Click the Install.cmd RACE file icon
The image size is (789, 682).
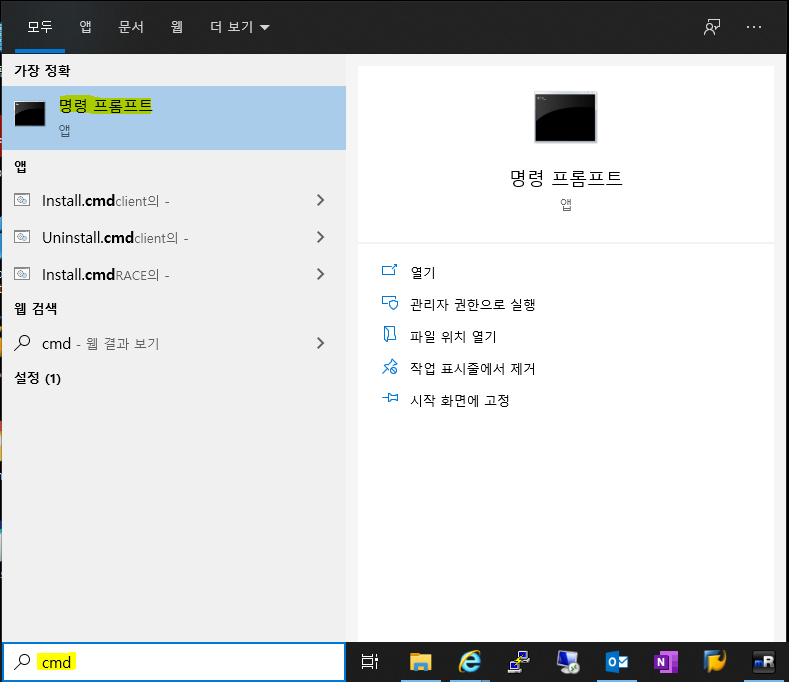22,274
